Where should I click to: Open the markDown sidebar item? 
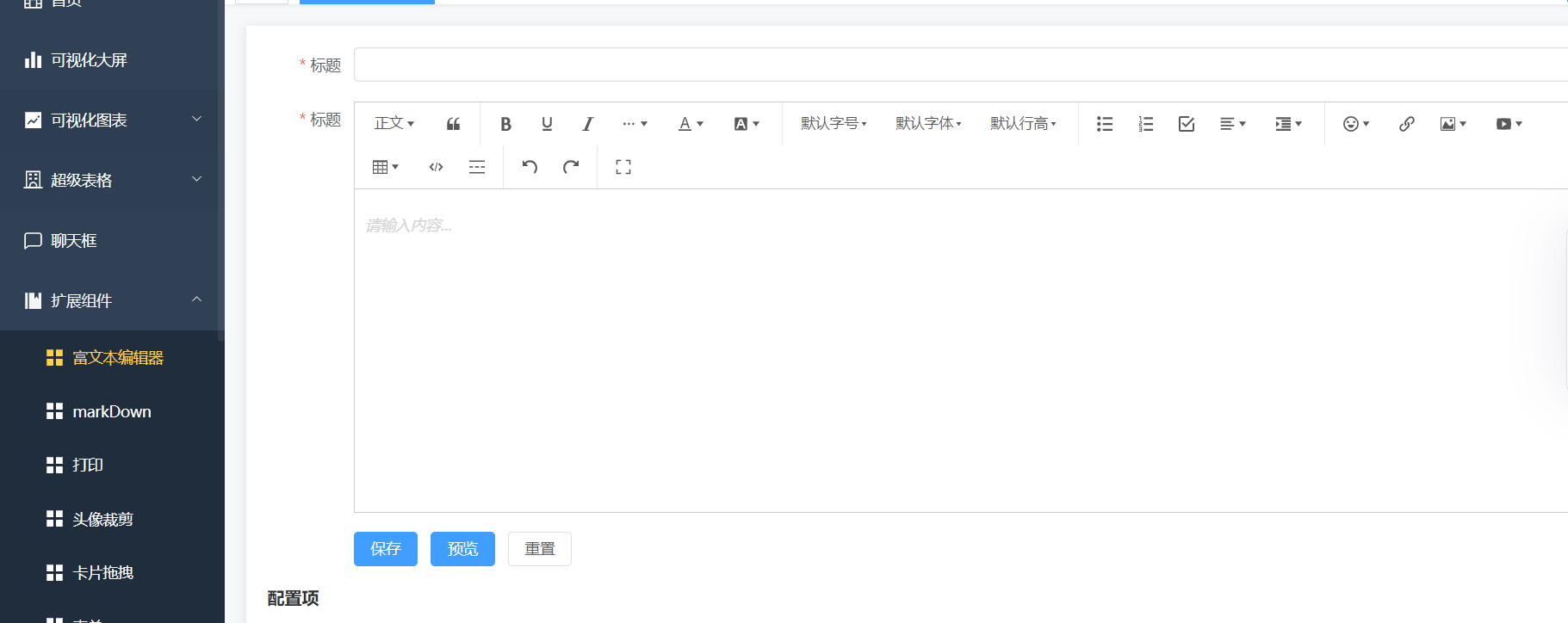coord(112,411)
